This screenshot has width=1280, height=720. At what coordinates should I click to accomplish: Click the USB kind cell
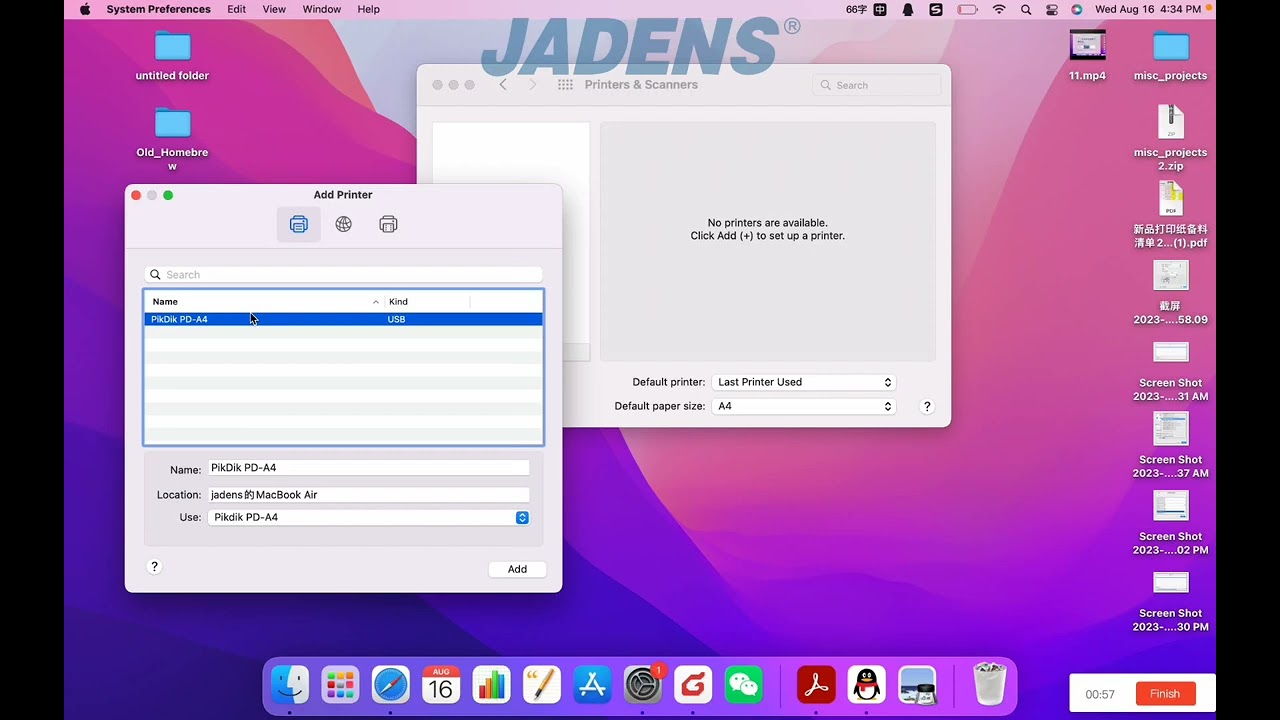pos(396,319)
